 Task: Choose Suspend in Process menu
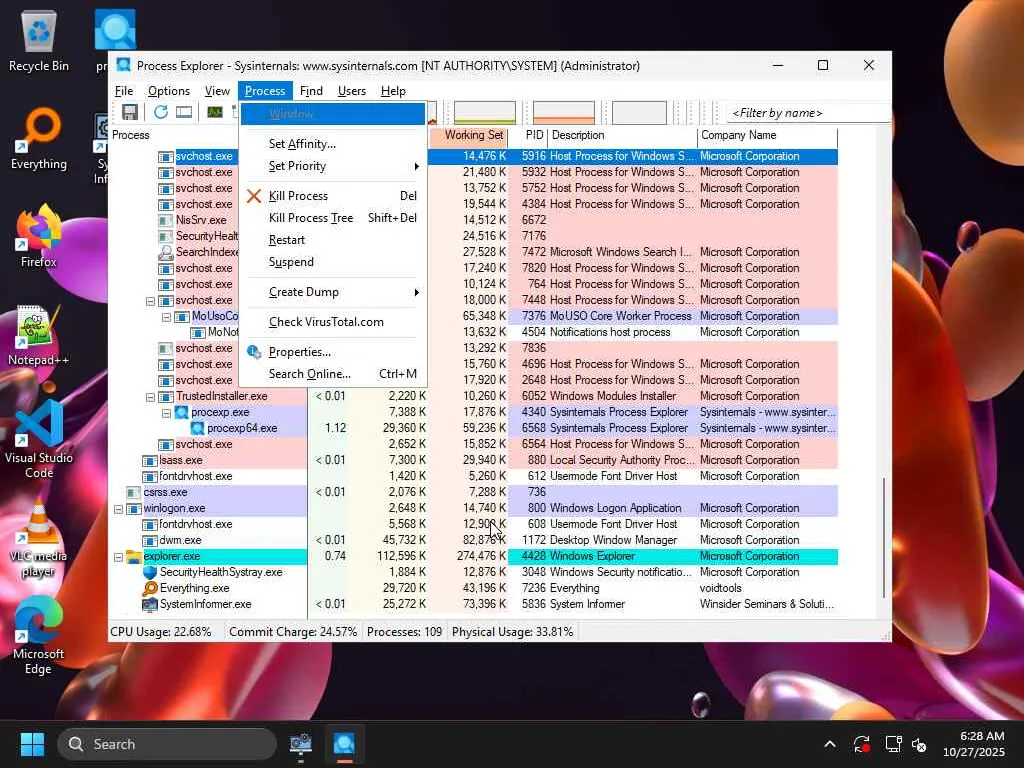[x=333, y=262]
